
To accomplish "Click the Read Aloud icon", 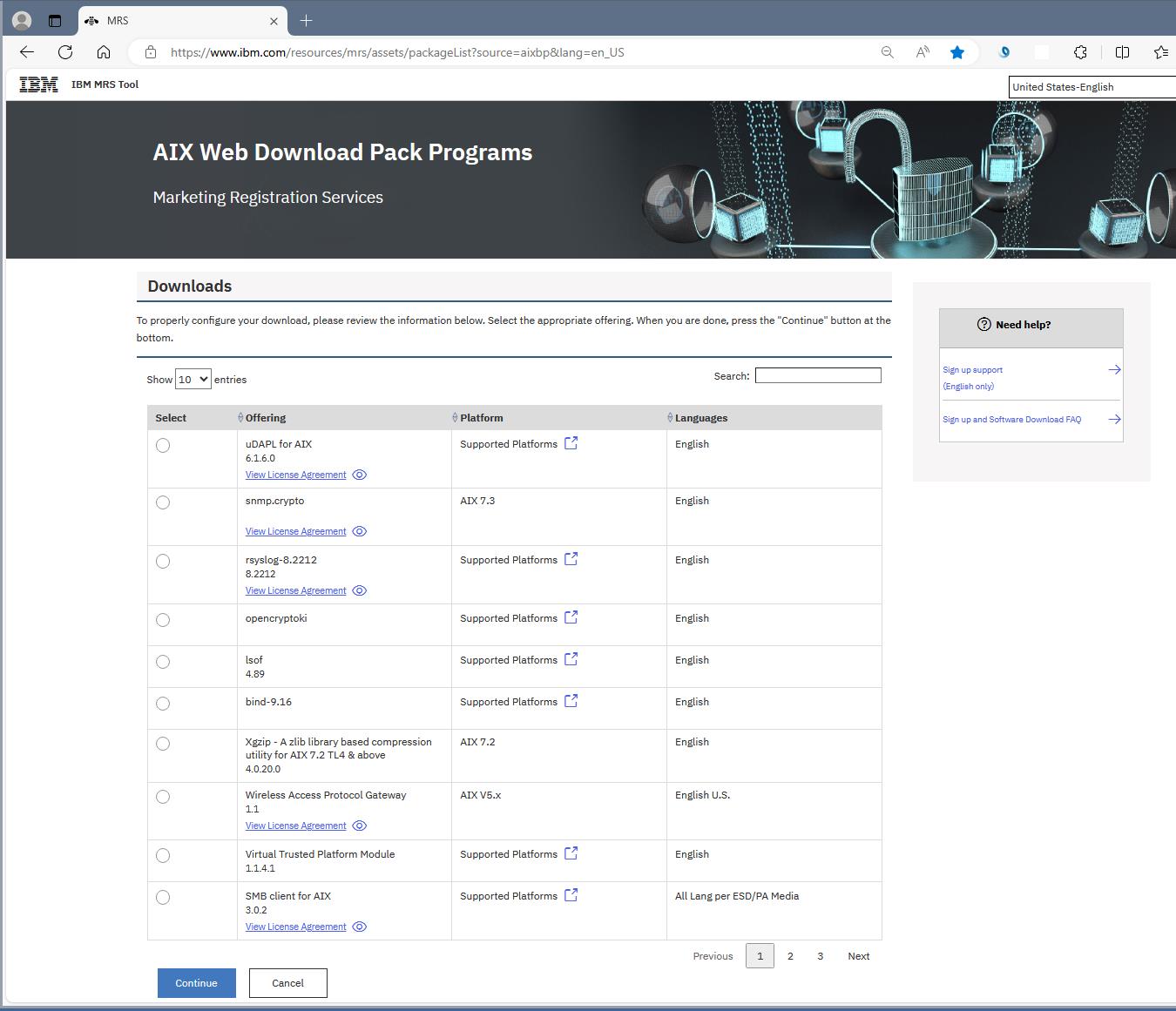I will [x=923, y=52].
